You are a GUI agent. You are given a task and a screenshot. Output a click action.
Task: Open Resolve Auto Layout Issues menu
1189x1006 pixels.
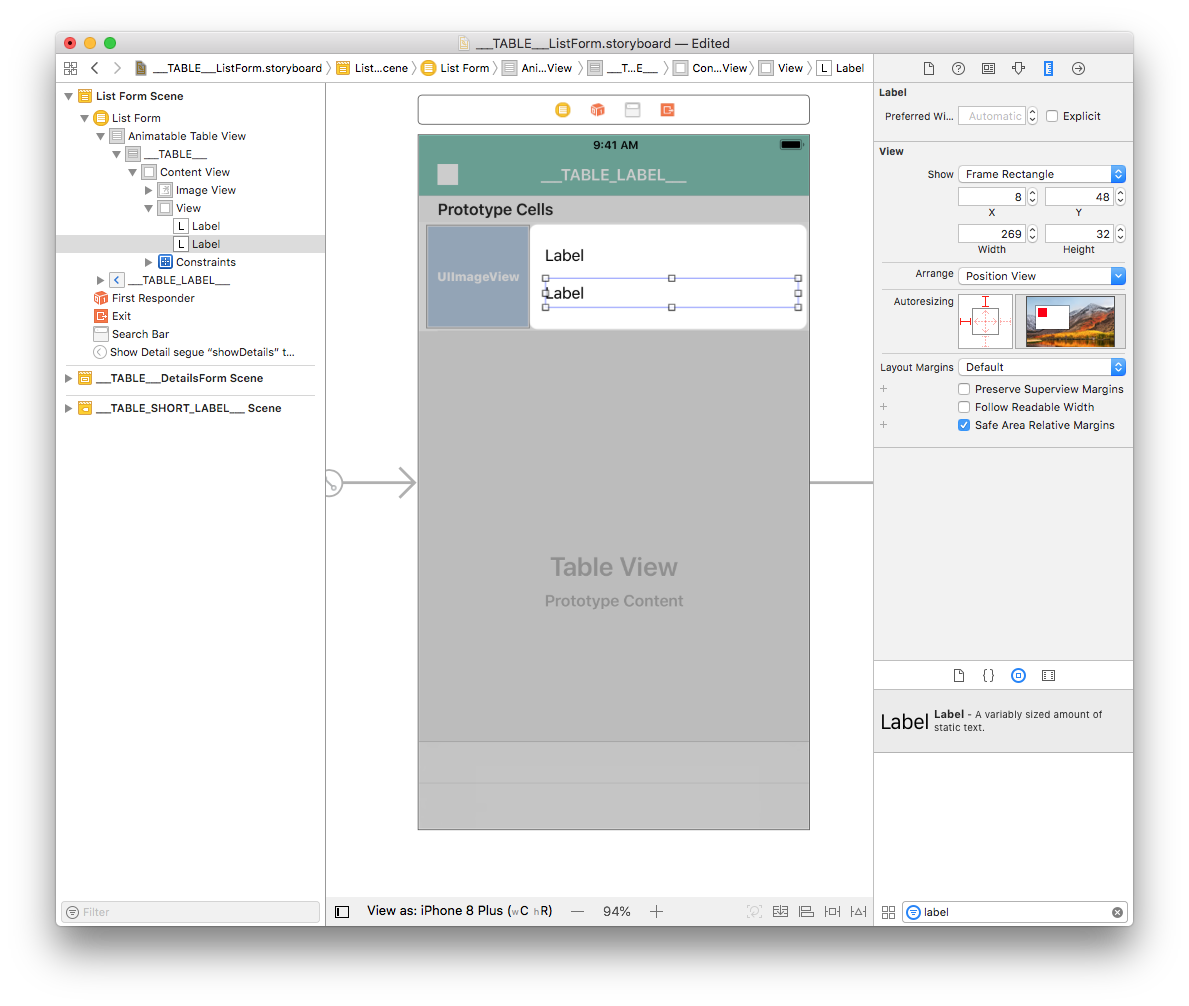[858, 911]
